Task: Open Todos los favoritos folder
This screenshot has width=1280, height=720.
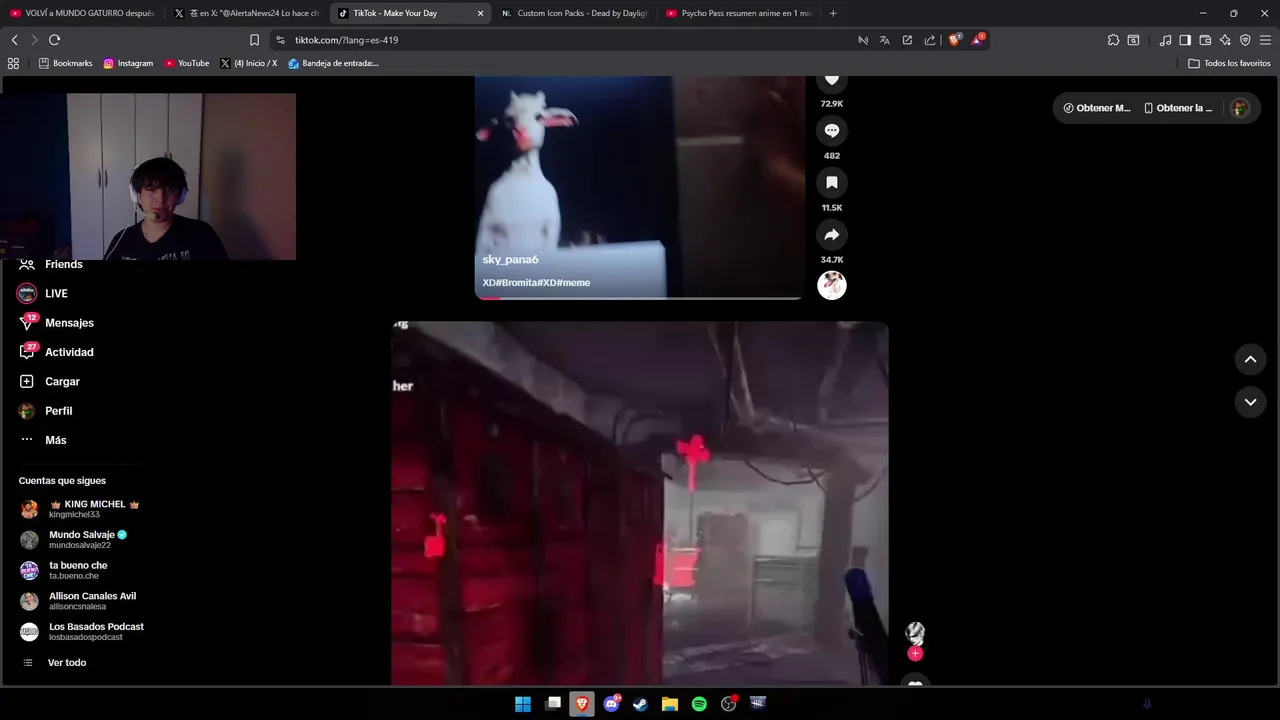Action: [x=1229, y=63]
